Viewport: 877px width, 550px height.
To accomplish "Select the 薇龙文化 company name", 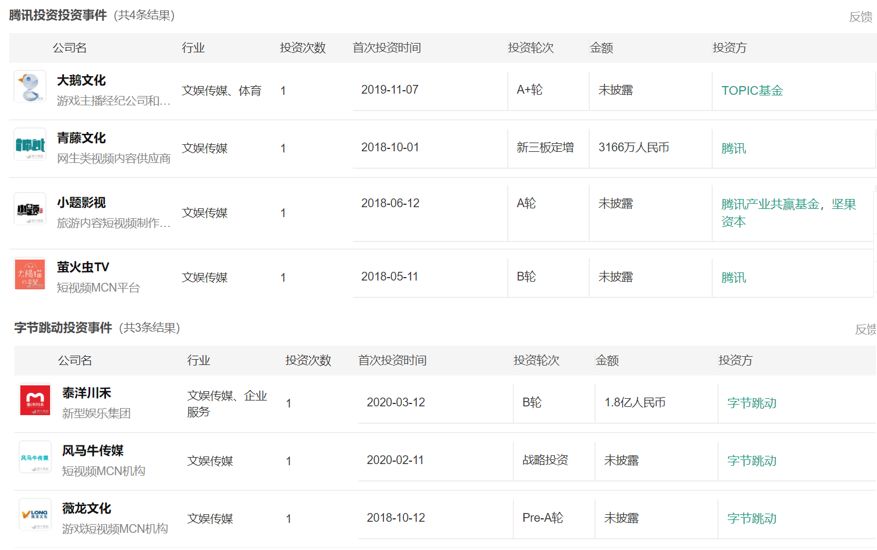I will (87, 508).
